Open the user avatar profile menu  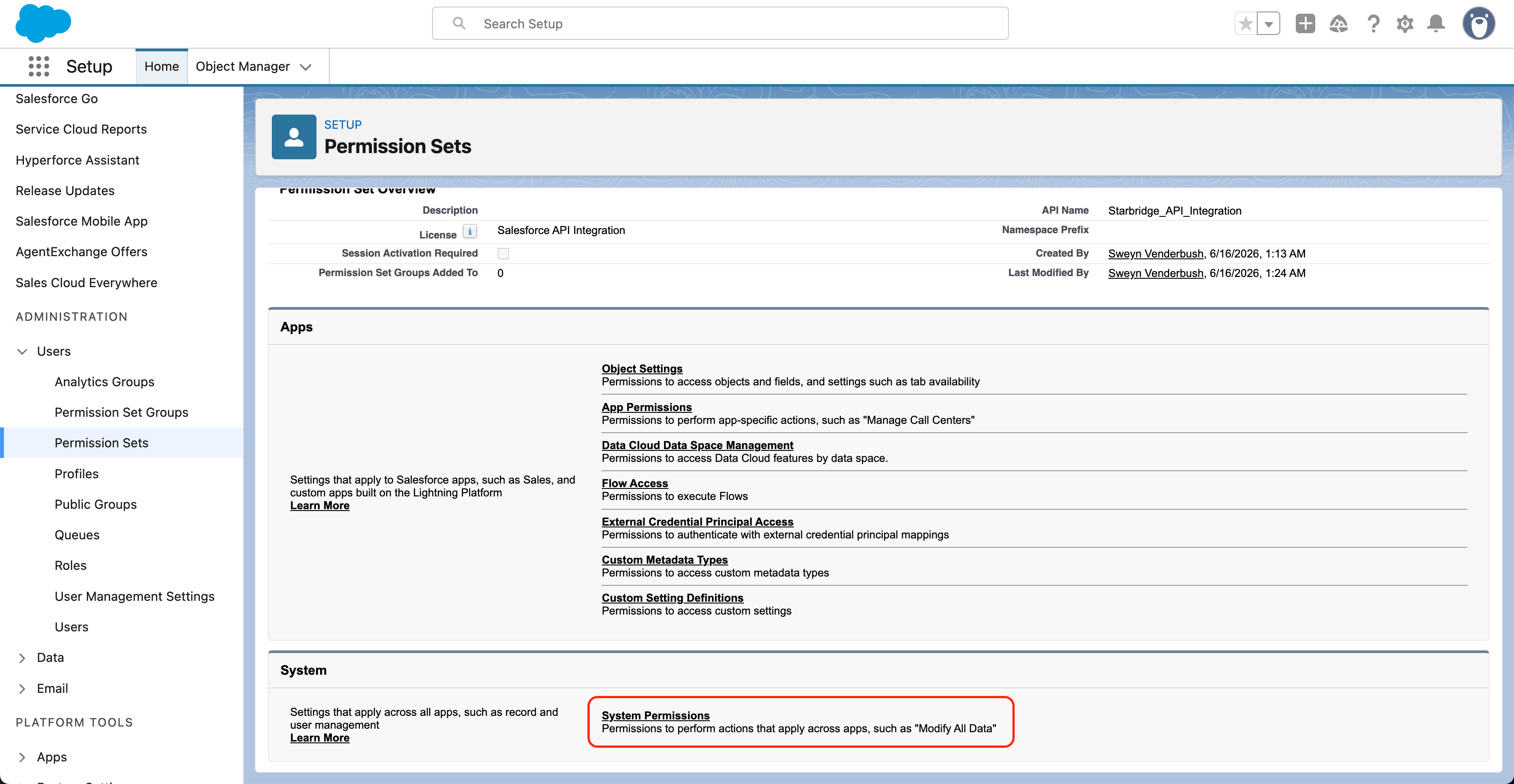click(x=1479, y=23)
